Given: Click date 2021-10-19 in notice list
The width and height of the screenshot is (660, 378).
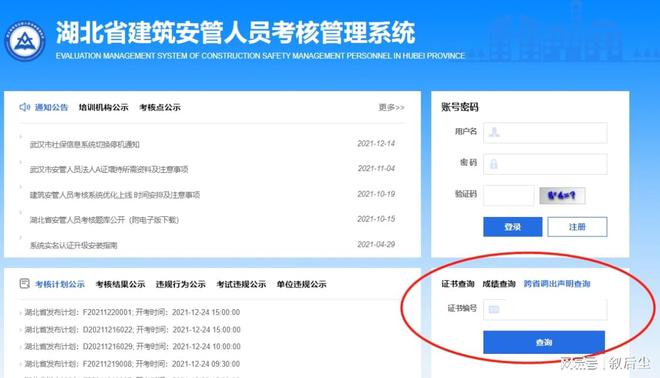Looking at the screenshot, I should tap(376, 194).
